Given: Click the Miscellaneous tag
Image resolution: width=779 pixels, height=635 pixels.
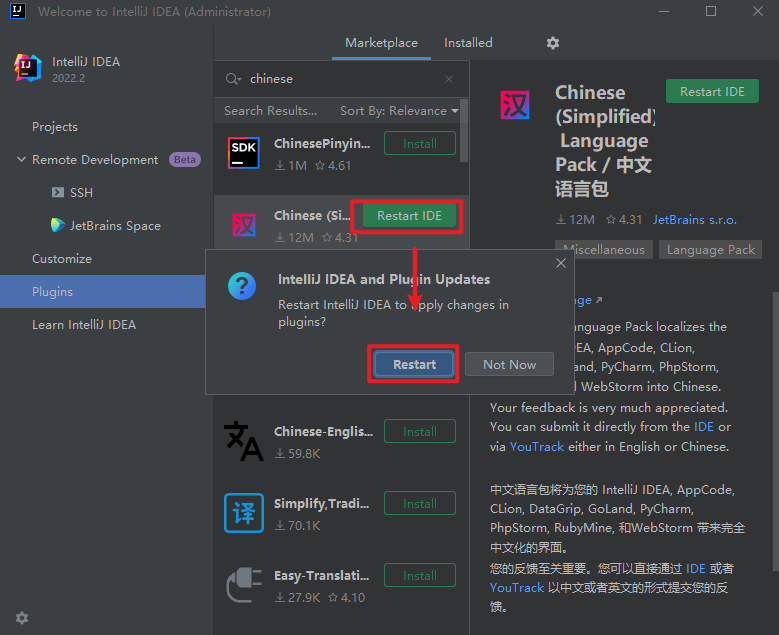Looking at the screenshot, I should click(604, 249).
